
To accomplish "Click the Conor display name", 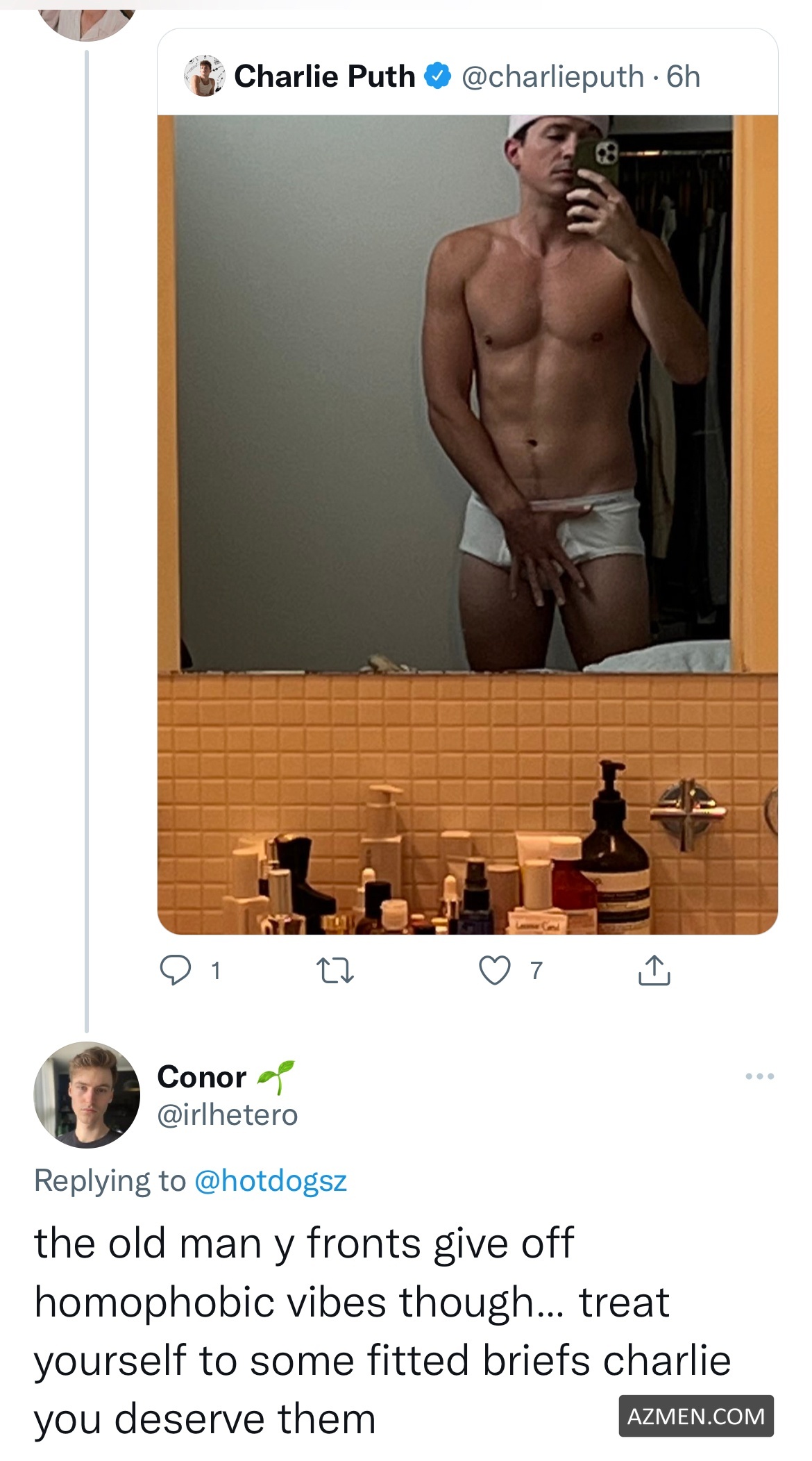I will (x=201, y=1077).
